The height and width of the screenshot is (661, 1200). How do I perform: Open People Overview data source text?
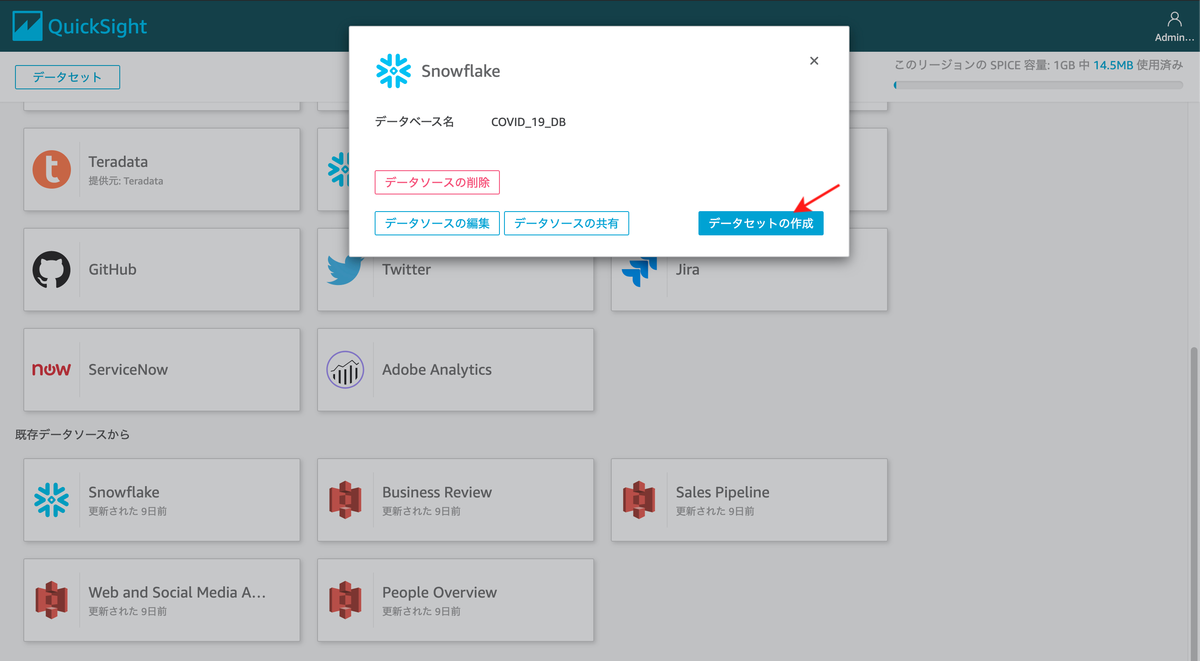click(439, 592)
